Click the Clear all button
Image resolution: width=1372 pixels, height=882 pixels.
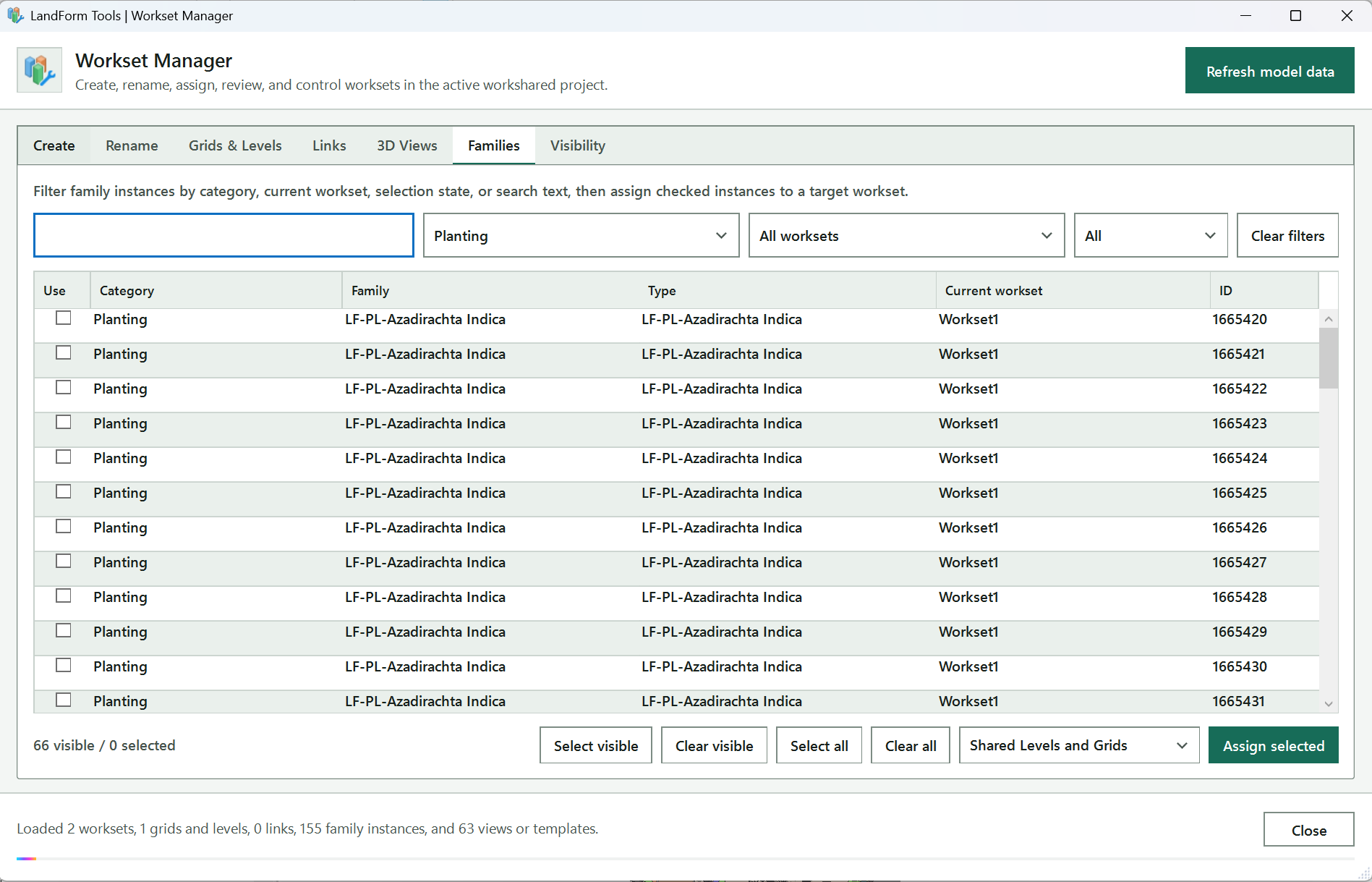point(911,745)
